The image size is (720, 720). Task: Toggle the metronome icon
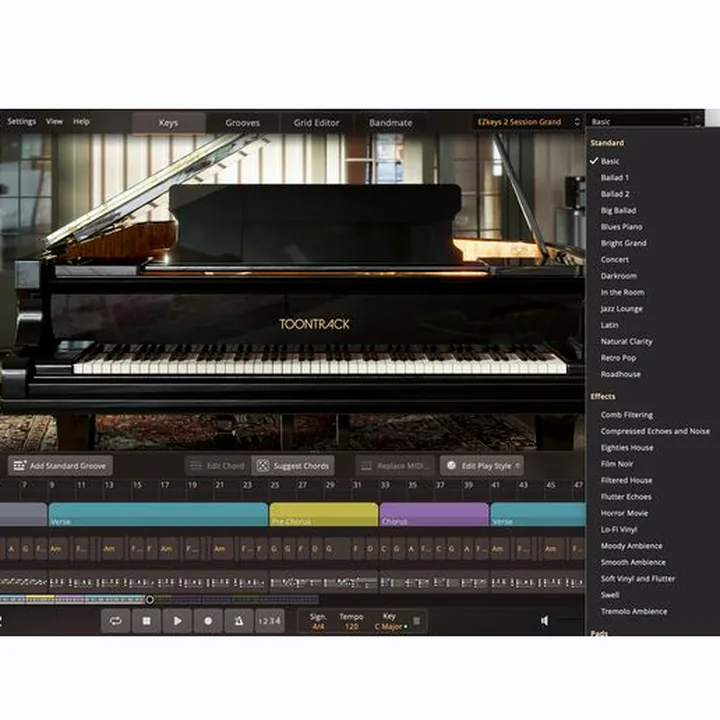click(239, 621)
